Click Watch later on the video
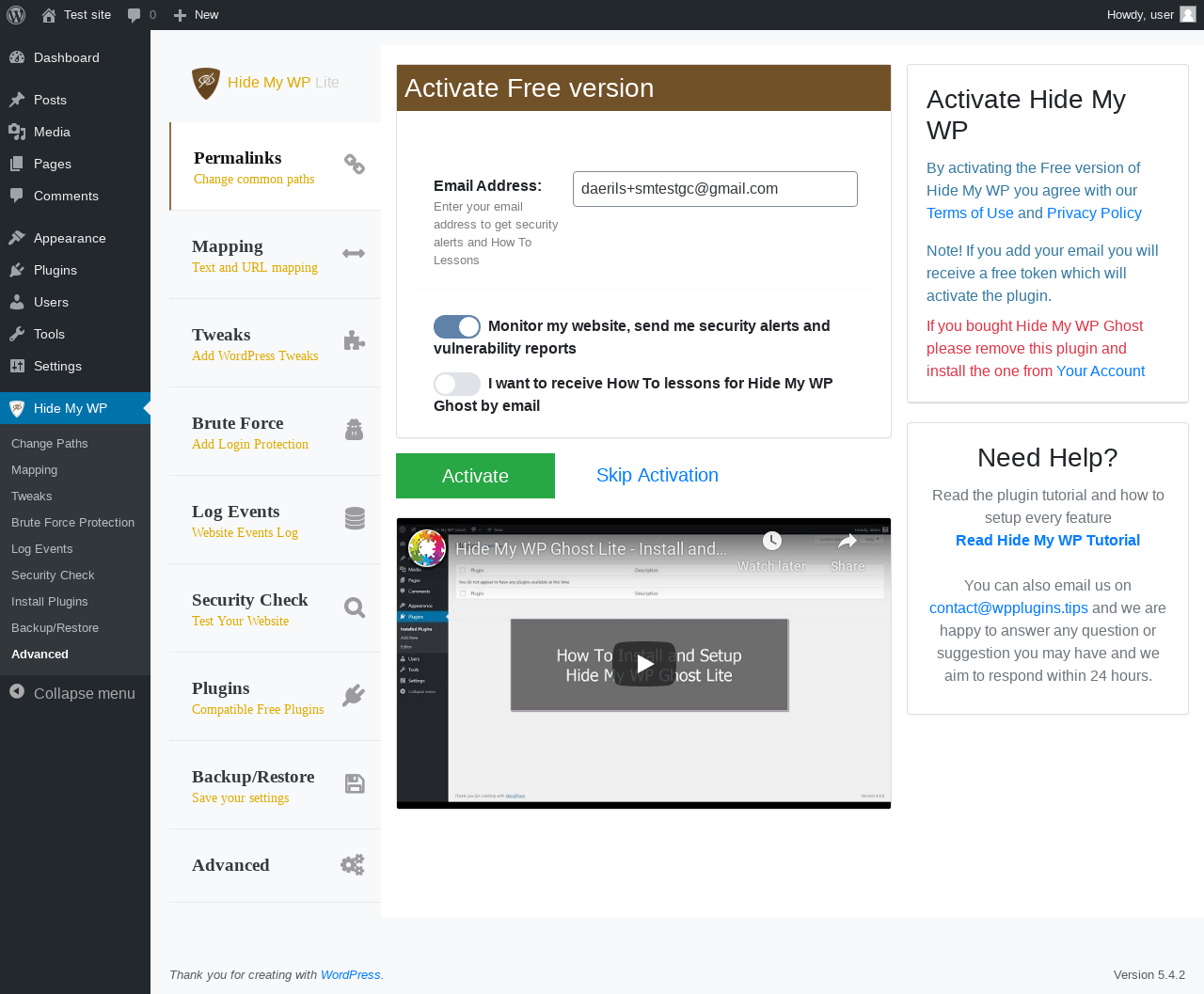 771,552
